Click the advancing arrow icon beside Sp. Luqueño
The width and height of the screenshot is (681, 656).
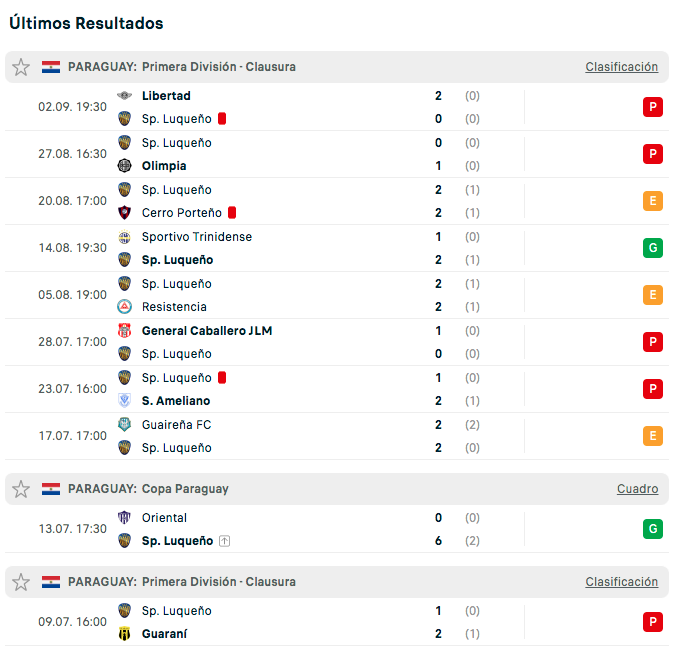[x=225, y=541]
